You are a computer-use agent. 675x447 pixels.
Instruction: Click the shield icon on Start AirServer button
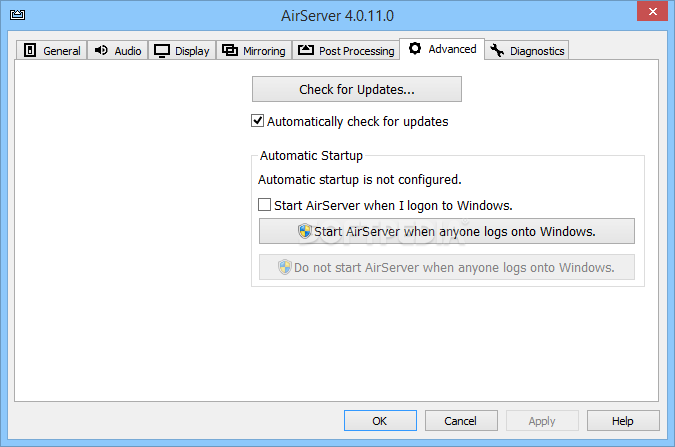click(305, 231)
